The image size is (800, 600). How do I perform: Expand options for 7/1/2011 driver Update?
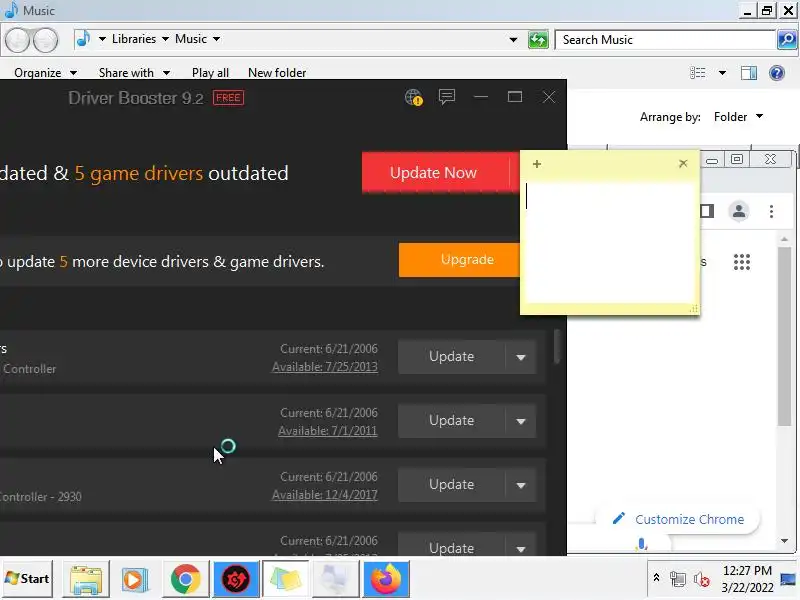point(520,421)
